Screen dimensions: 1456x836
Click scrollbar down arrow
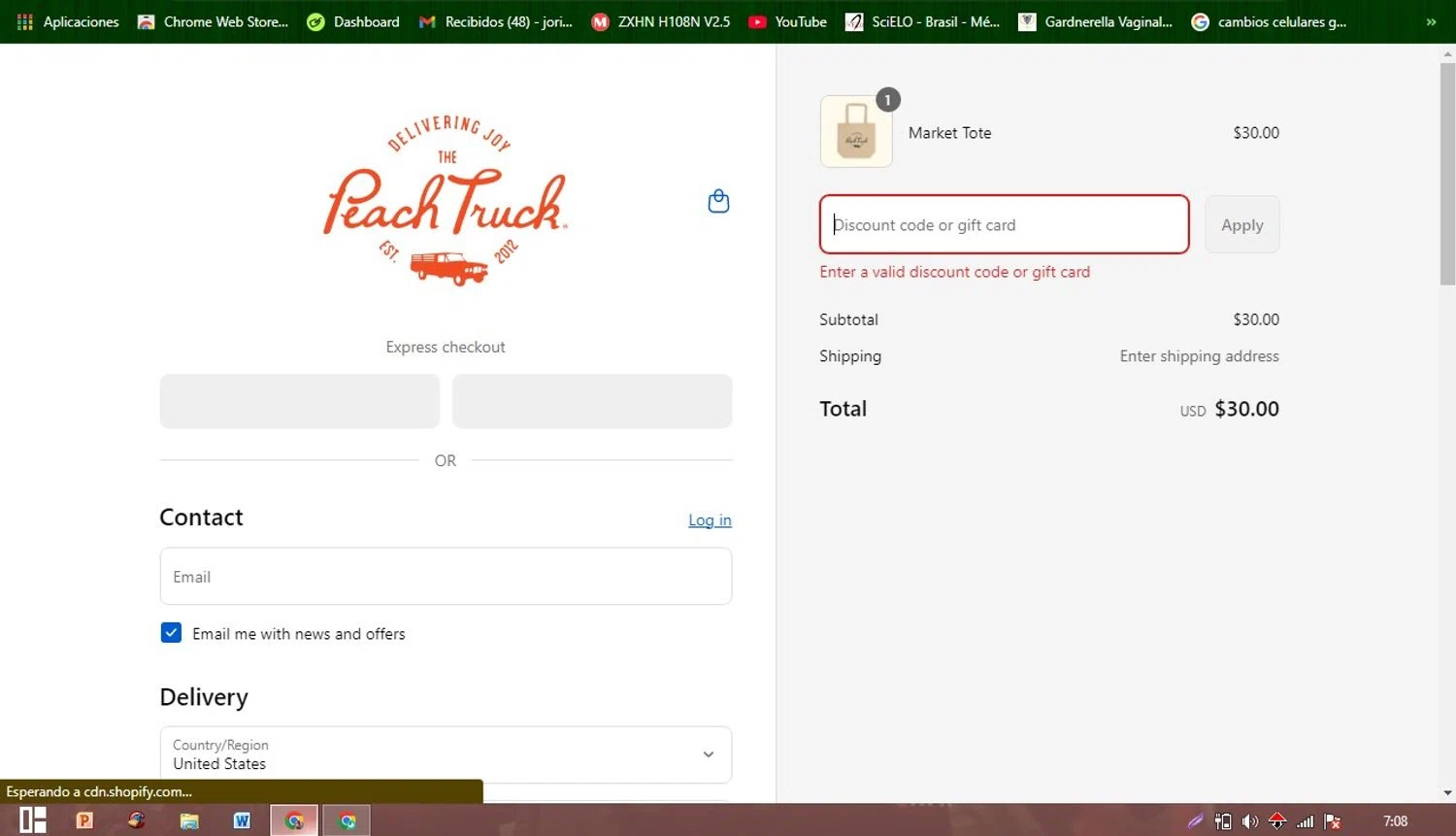point(1447,793)
